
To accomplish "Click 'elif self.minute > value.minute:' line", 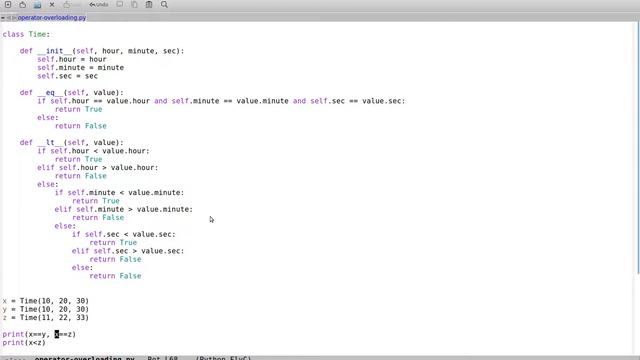I will click(x=124, y=209).
